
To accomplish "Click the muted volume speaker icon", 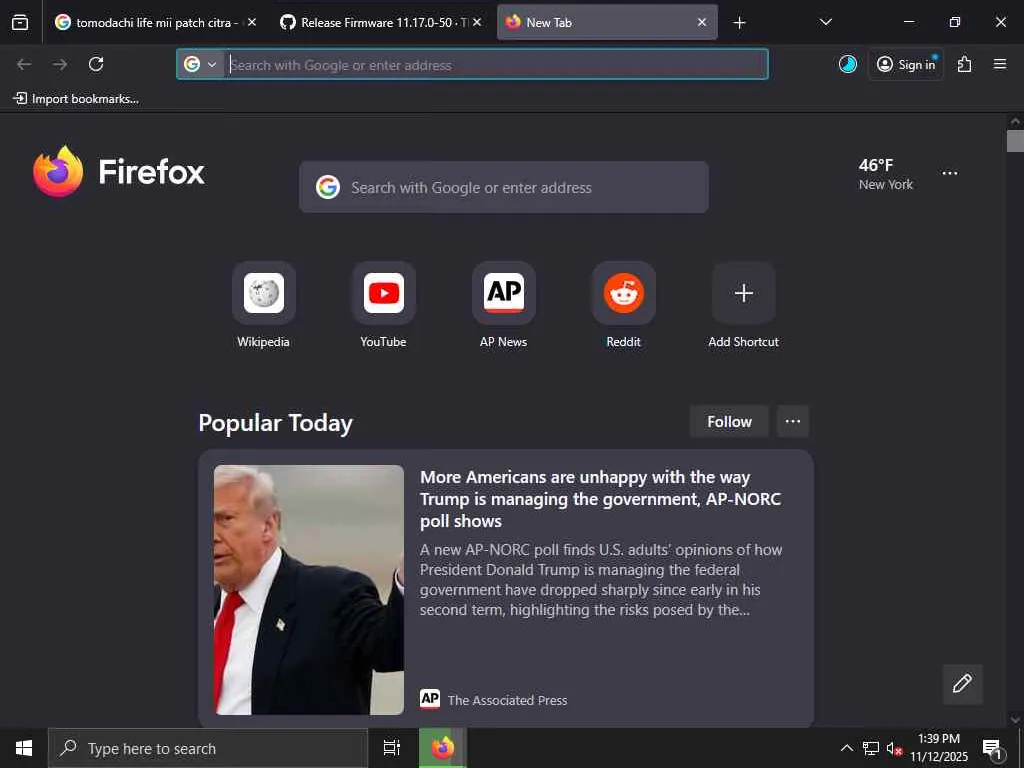I will 894,748.
